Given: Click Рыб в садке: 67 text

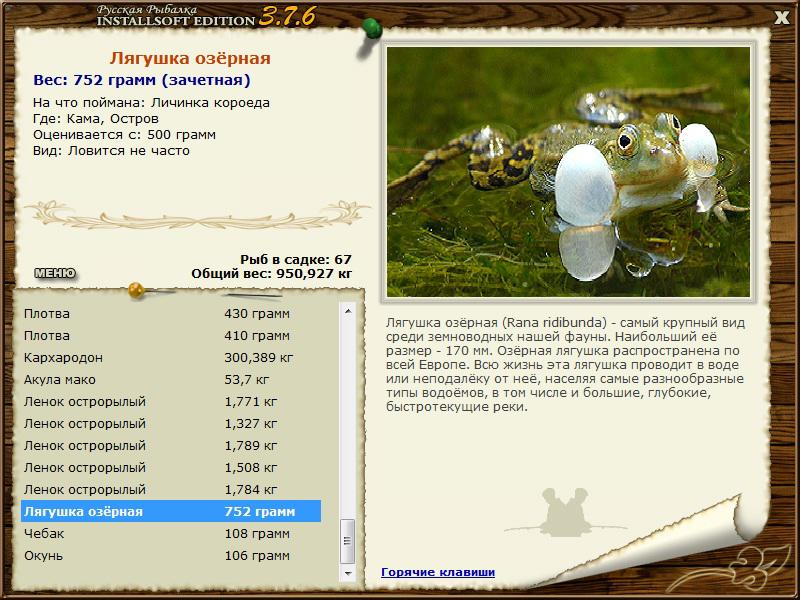Looking at the screenshot, I should [x=296, y=259].
